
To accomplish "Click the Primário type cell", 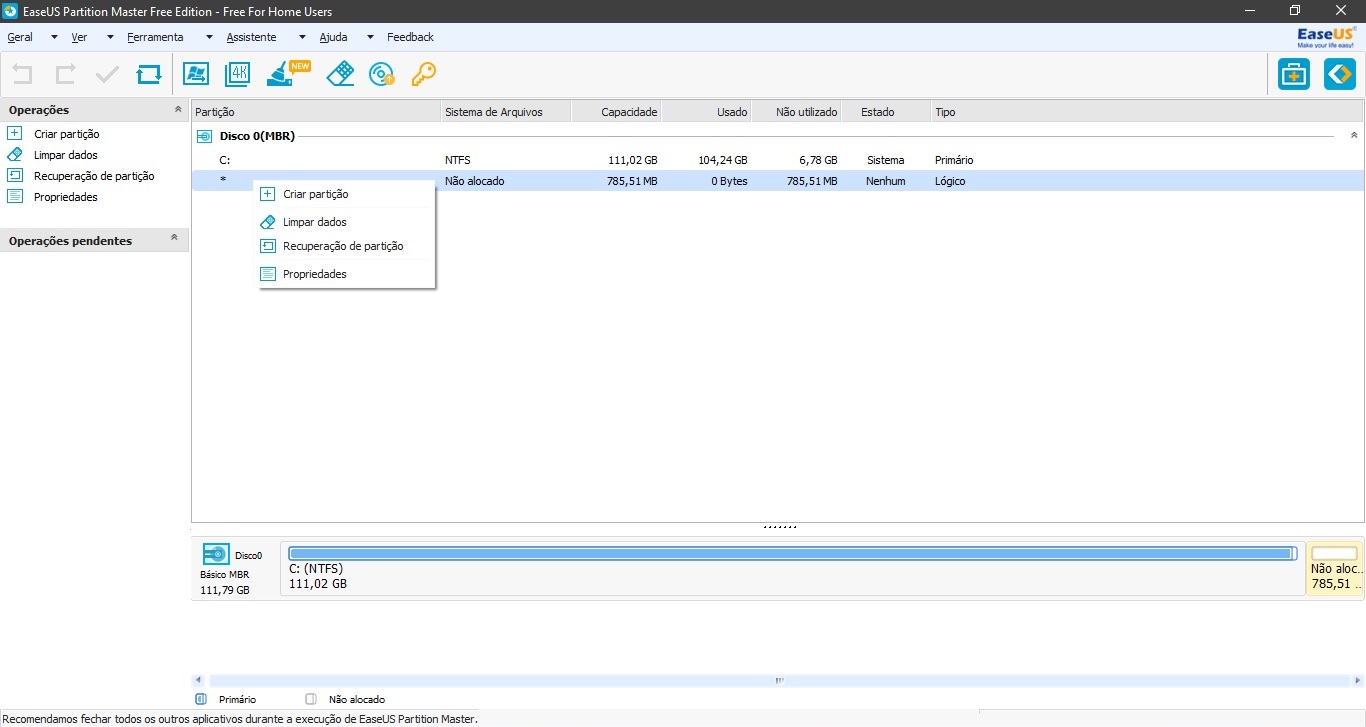I will (954, 160).
